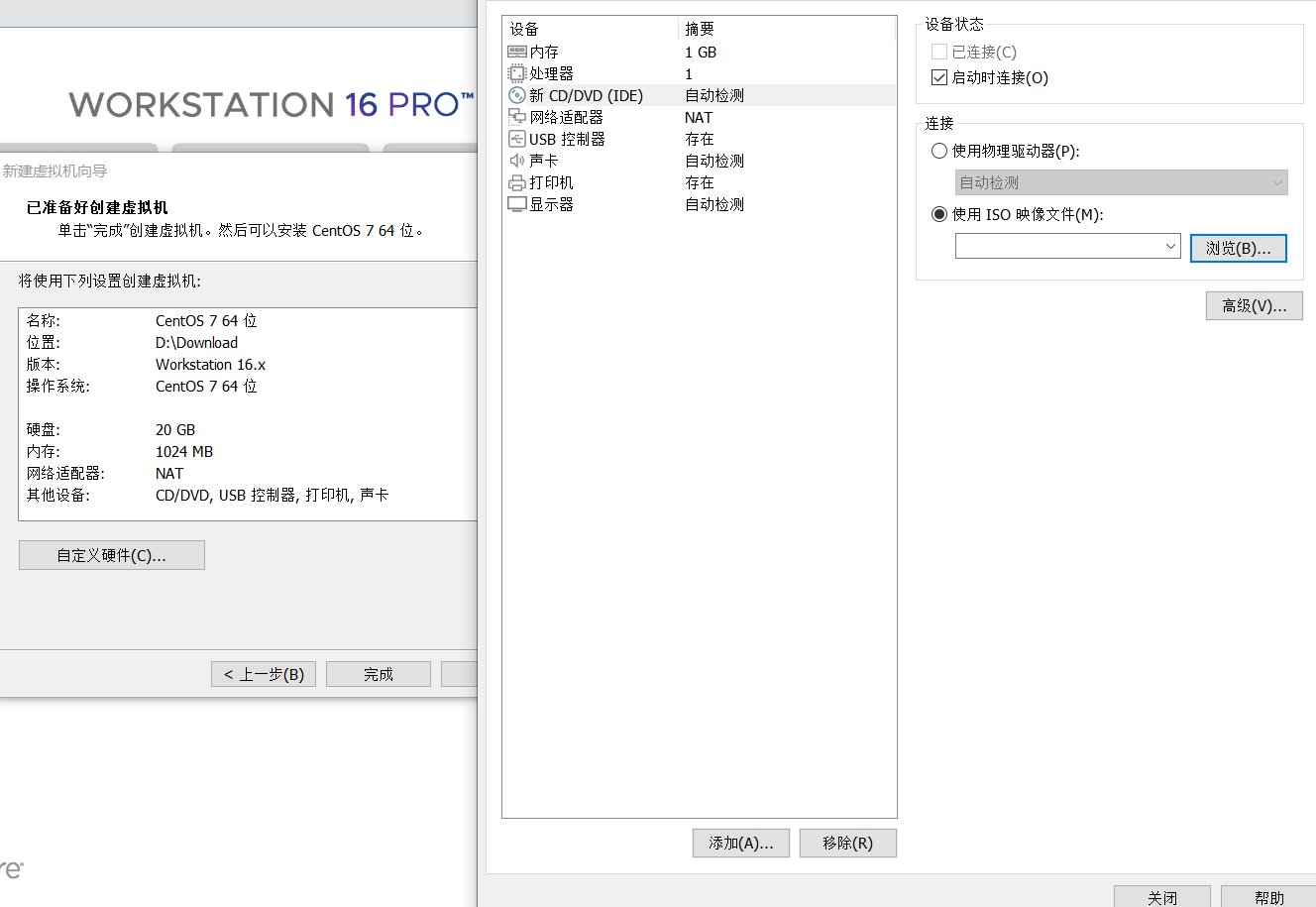Go back with < 上一步(B) button
Image resolution: width=1316 pixels, height=907 pixels.
pos(264,674)
